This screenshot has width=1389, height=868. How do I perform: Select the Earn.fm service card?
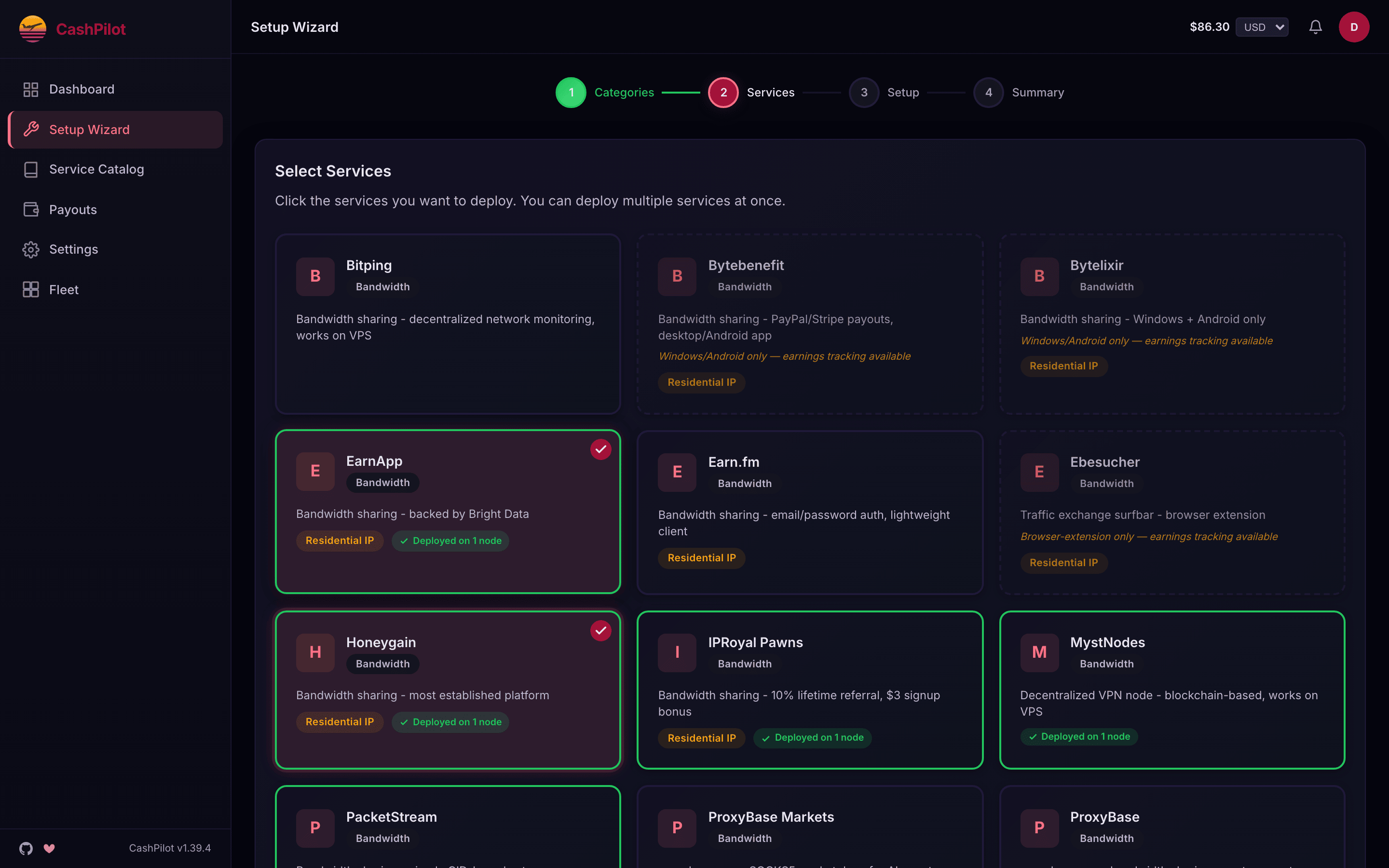tap(810, 512)
